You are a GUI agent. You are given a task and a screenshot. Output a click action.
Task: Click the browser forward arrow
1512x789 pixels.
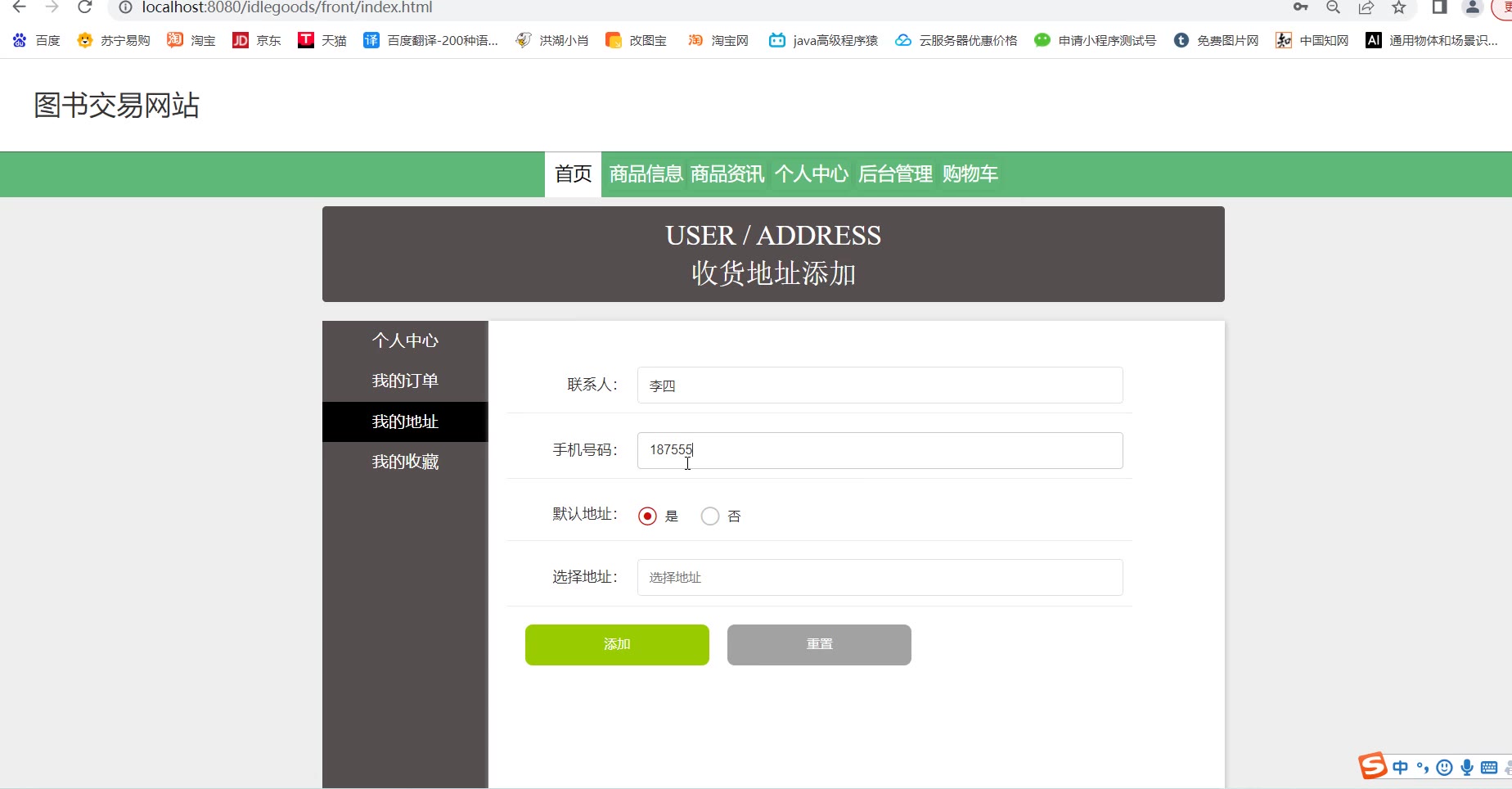[x=52, y=7]
